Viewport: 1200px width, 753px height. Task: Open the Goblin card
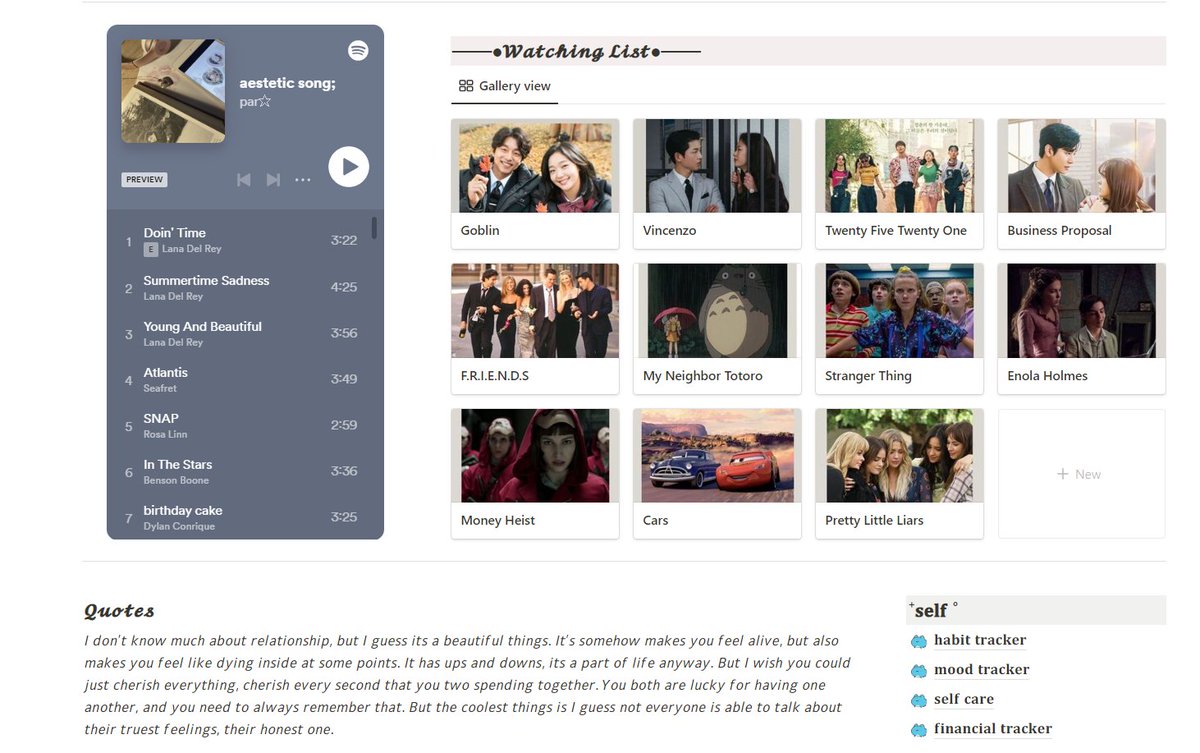(x=535, y=184)
